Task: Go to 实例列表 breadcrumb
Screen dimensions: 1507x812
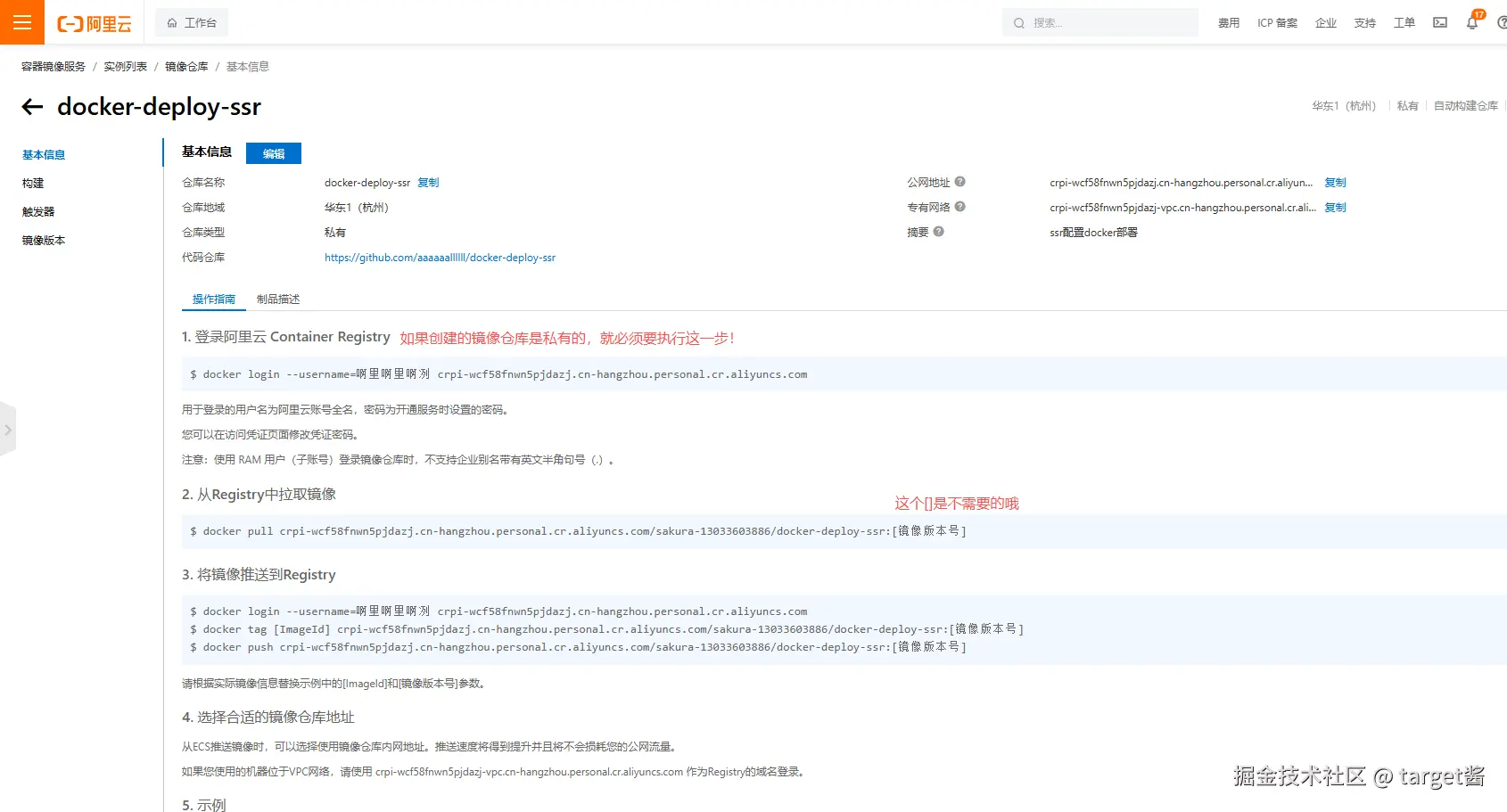Action: click(125, 67)
